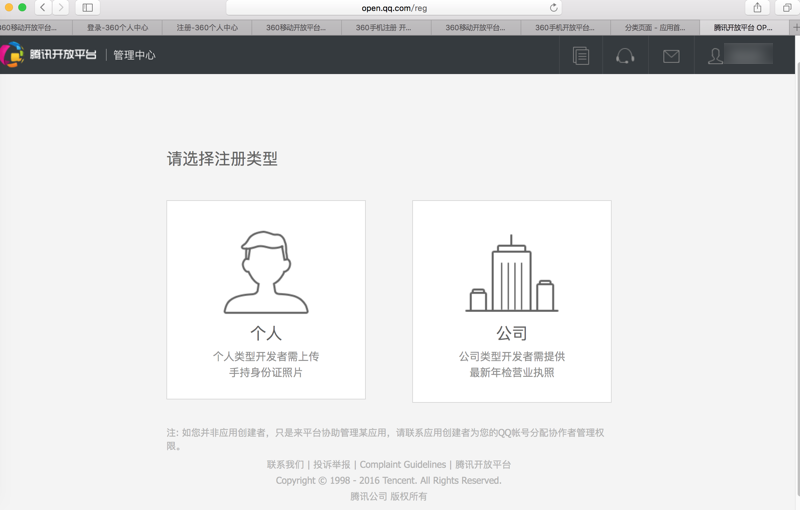The height and width of the screenshot is (510, 800).
Task: Select the 腾讯开放平台 OP tab
Action: point(745,28)
